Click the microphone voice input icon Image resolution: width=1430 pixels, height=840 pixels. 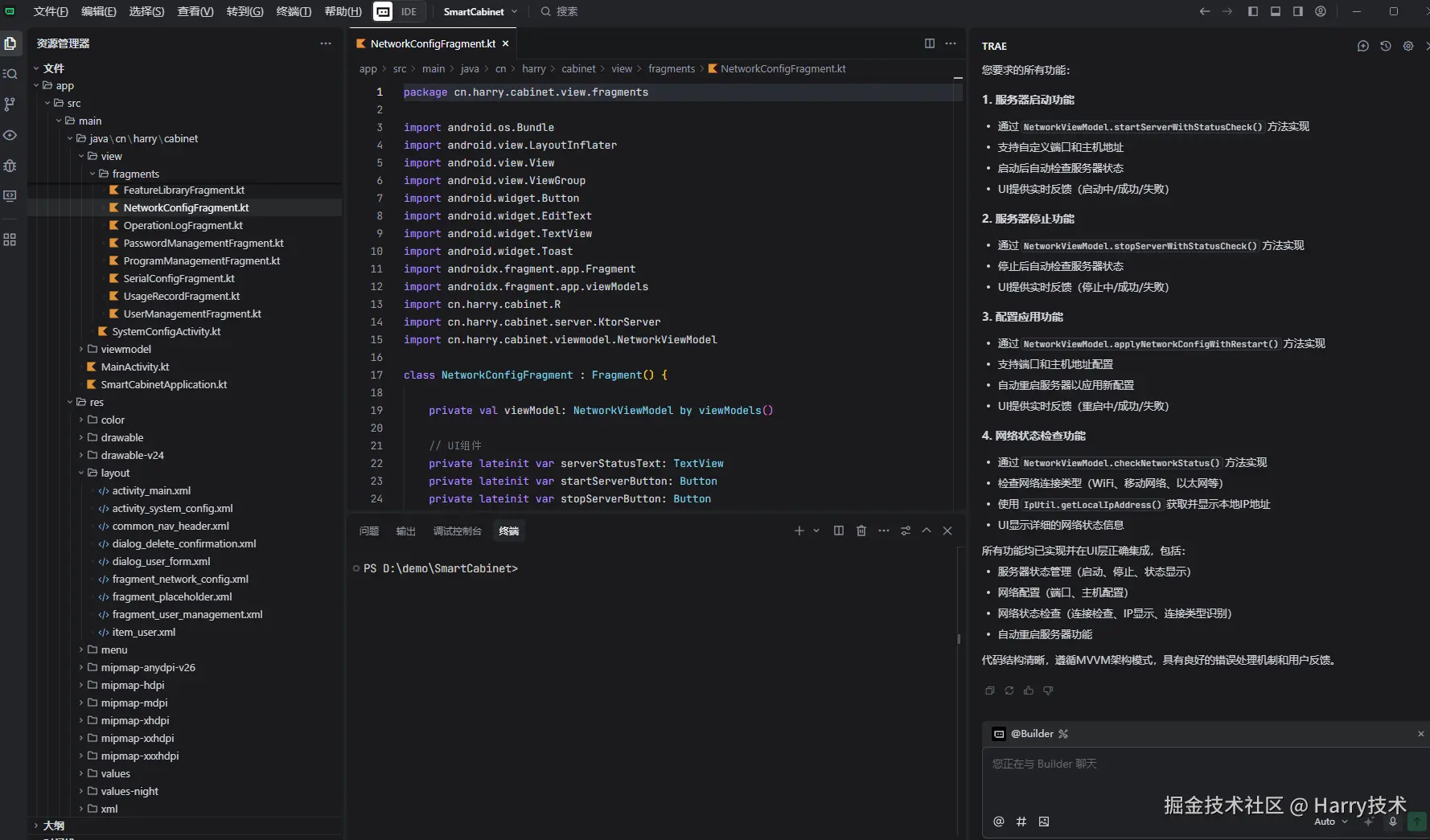(1393, 822)
